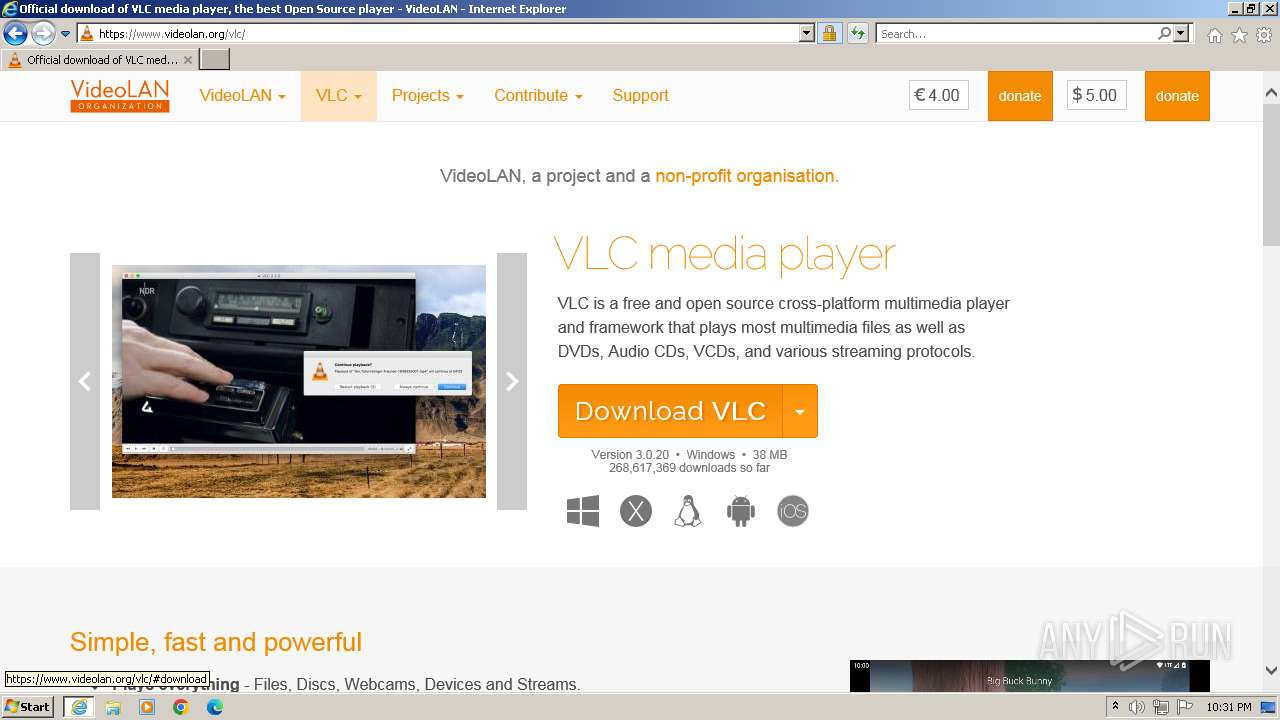Click the search magnifier icon
Image resolution: width=1280 pixels, height=720 pixels.
pos(1165,34)
